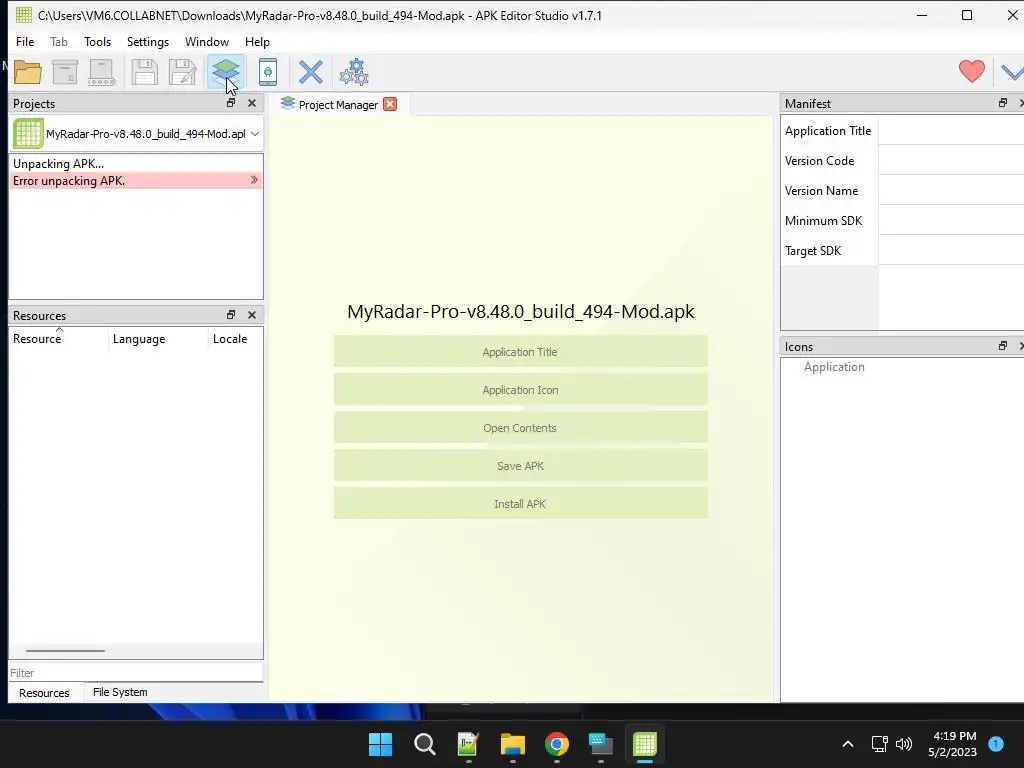The image size is (1024, 768).
Task: Open Windows taskbar search
Action: coord(424,744)
